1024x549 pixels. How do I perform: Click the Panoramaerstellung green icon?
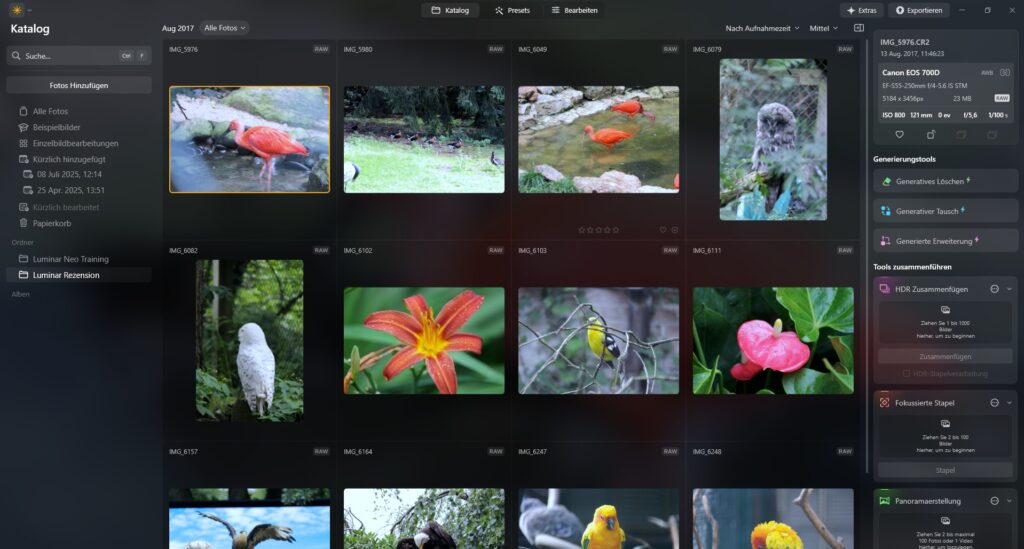click(884, 501)
